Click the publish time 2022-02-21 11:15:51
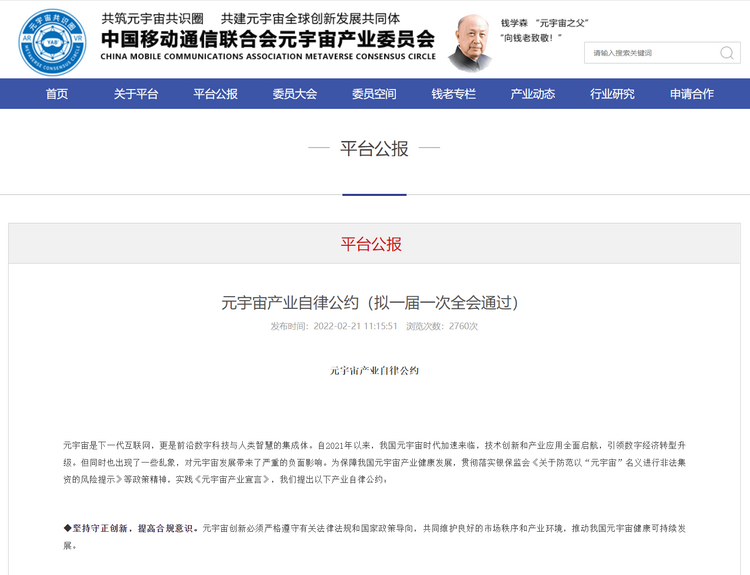 click(355, 326)
